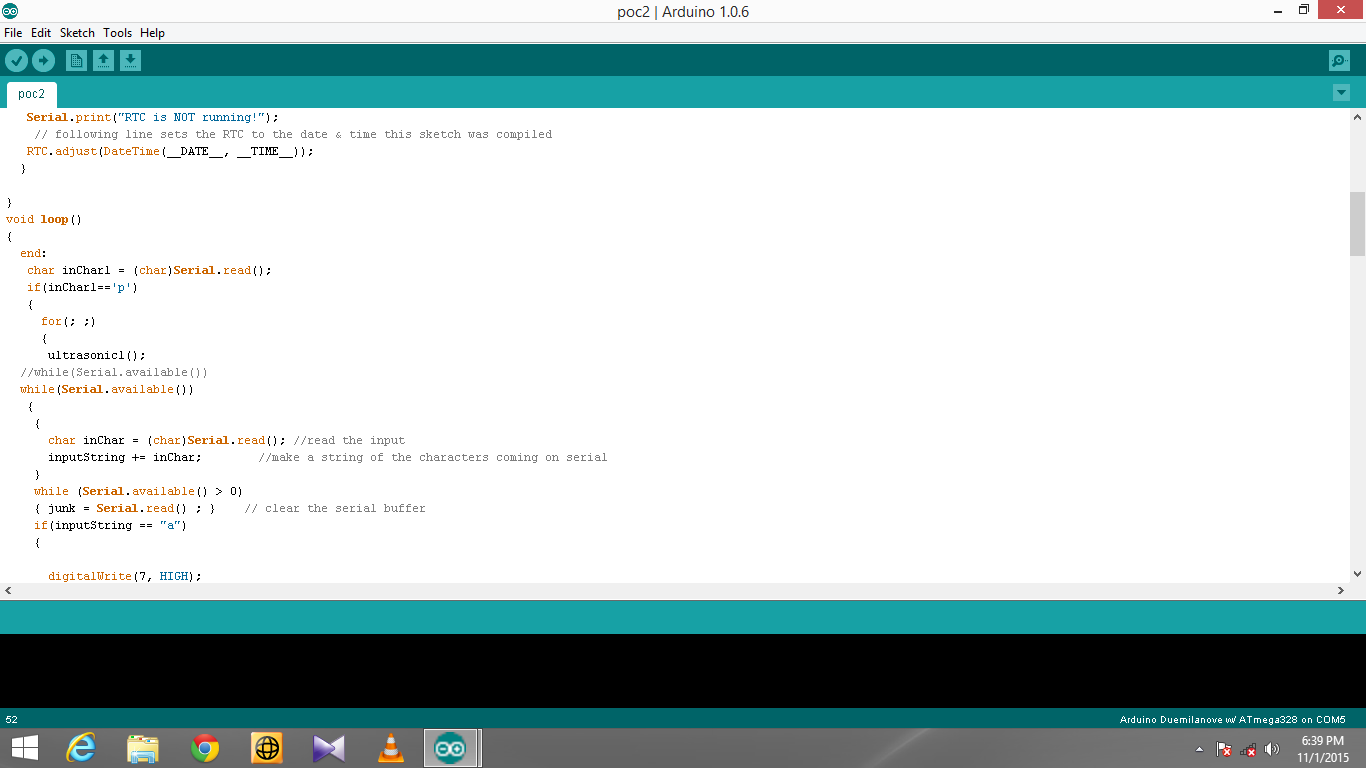The image size is (1366, 768).
Task: Click the Arduino taskbar icon
Action: [451, 748]
